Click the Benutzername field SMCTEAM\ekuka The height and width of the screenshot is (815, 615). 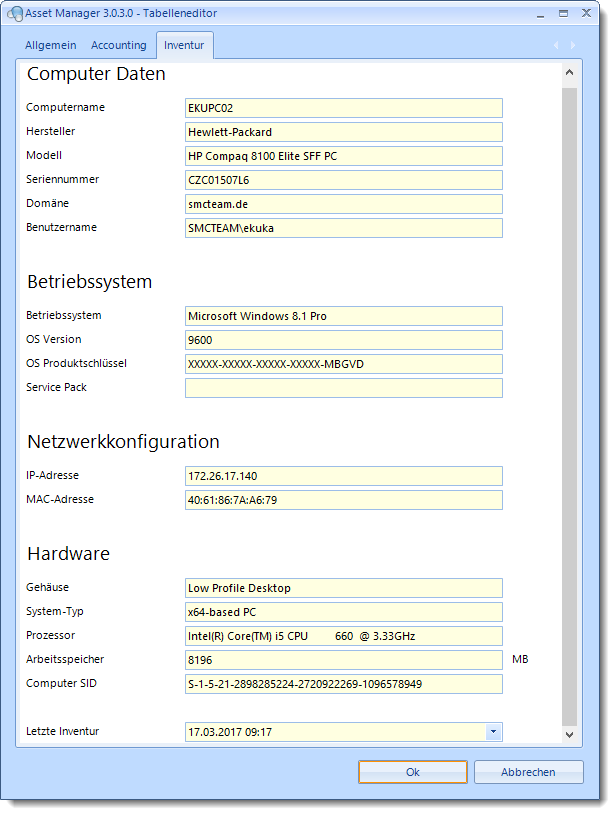click(x=344, y=228)
